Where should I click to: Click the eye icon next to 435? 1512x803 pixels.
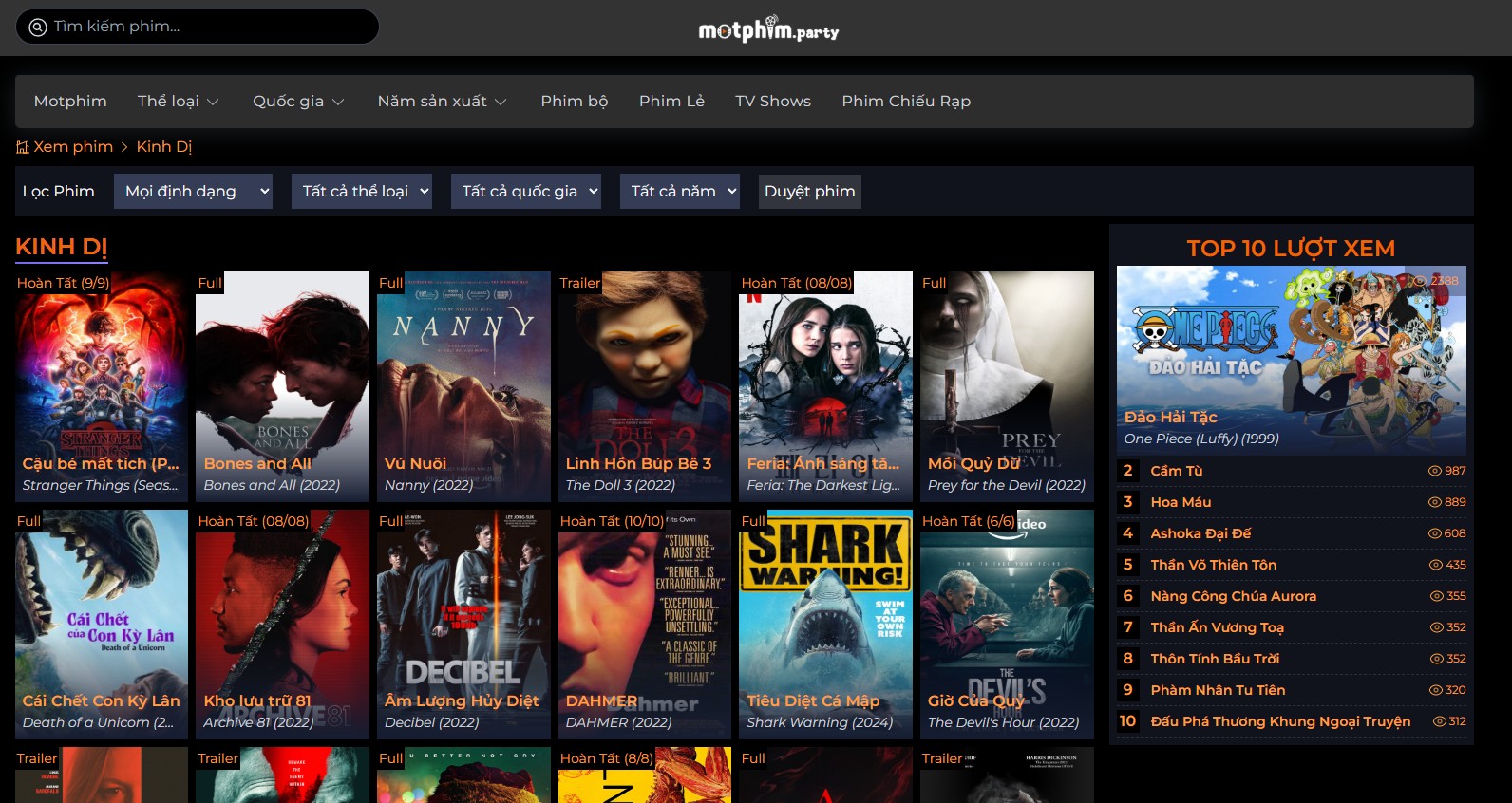(x=1436, y=565)
